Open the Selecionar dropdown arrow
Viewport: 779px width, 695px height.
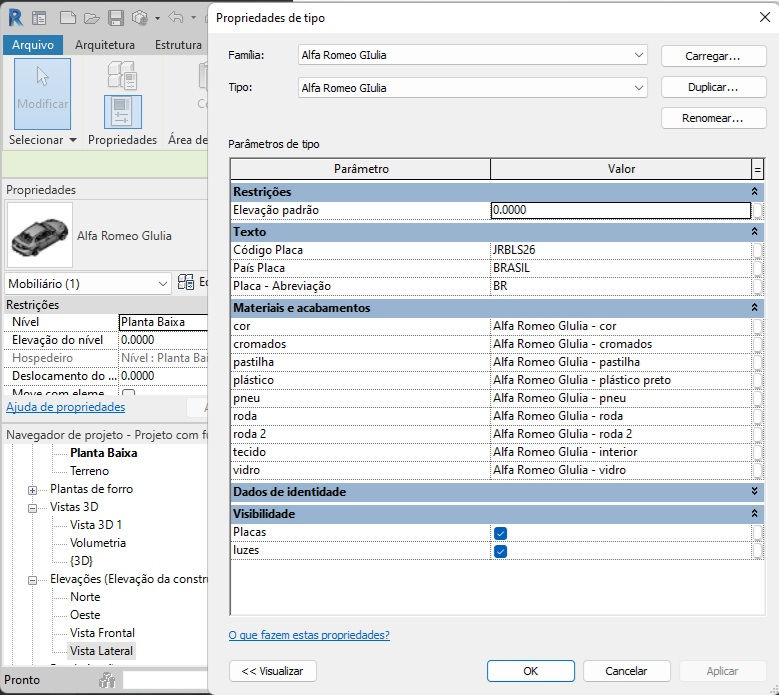point(73,140)
